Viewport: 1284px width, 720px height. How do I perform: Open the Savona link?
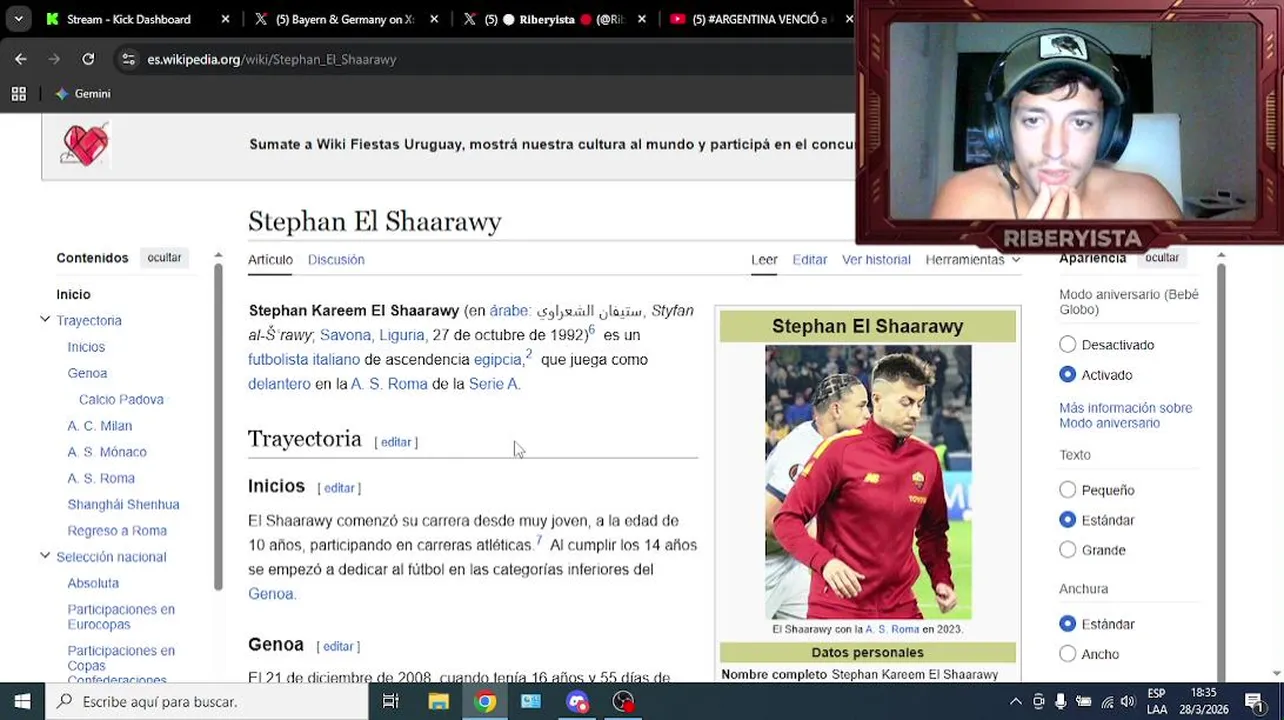[345, 335]
